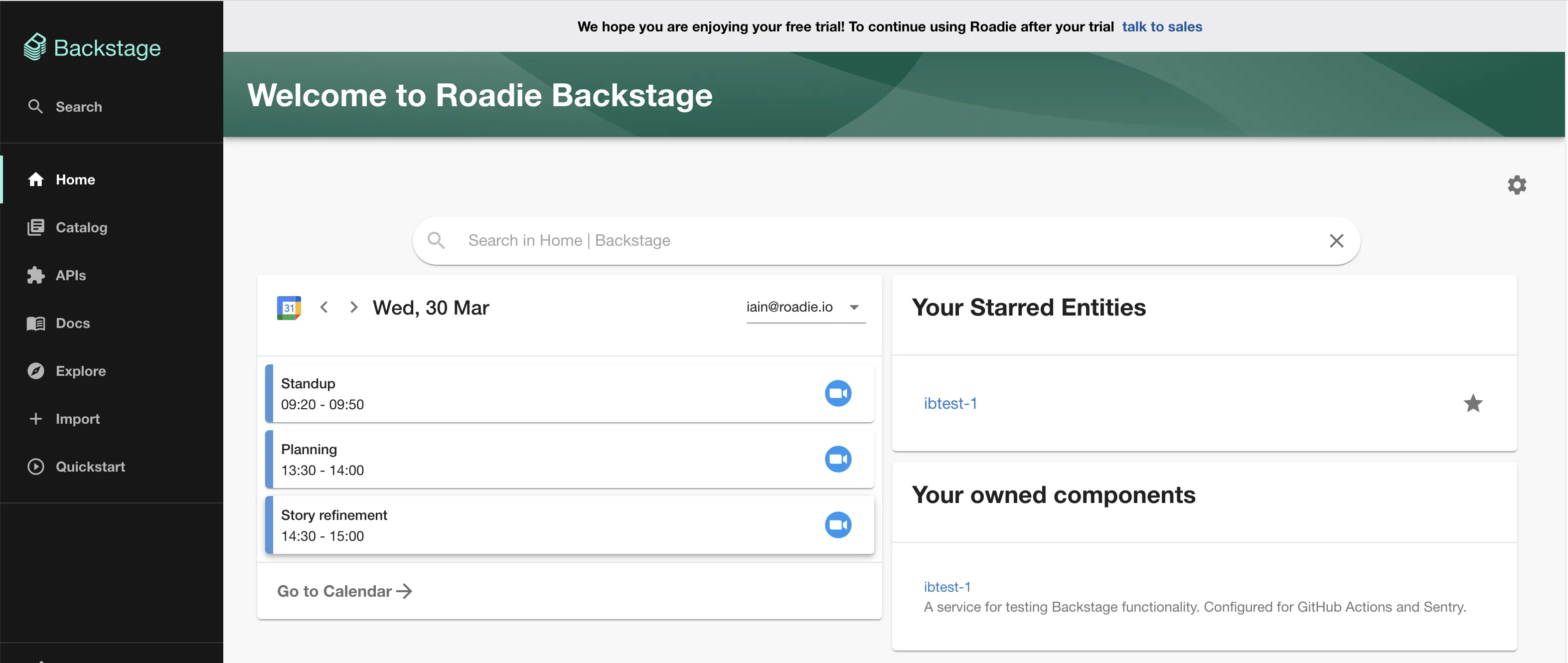Advance to the next day in calendar

point(354,307)
